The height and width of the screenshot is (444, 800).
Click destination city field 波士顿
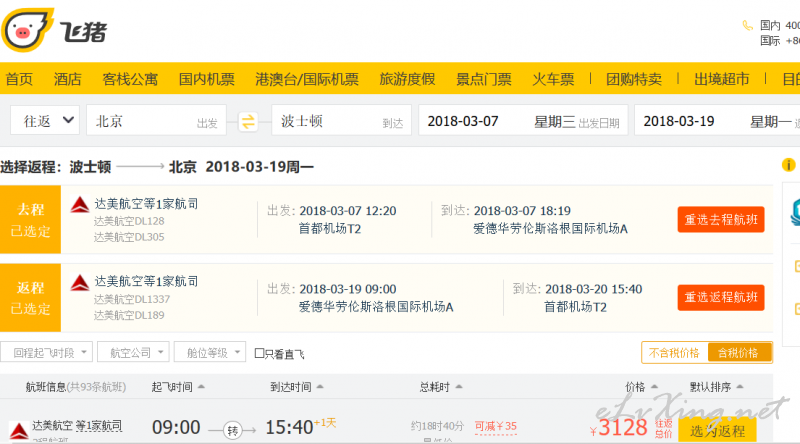(341, 120)
